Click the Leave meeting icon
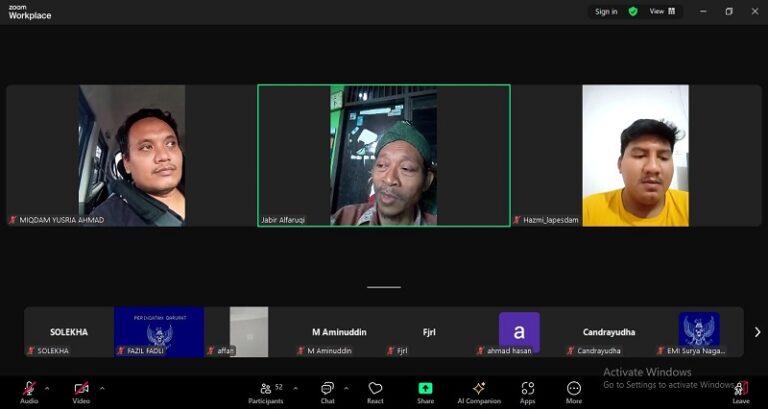Viewport: 768px width, 409px height. (x=740, y=390)
